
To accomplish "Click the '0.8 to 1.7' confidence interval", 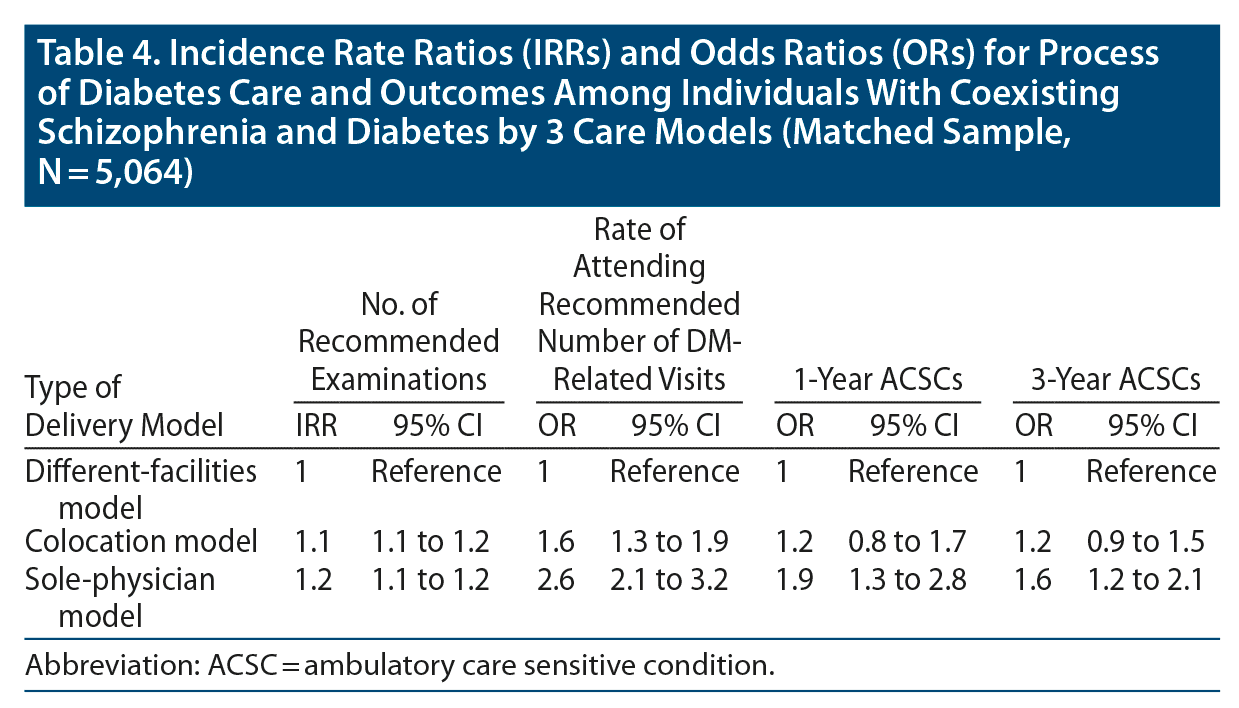I will point(908,542).
